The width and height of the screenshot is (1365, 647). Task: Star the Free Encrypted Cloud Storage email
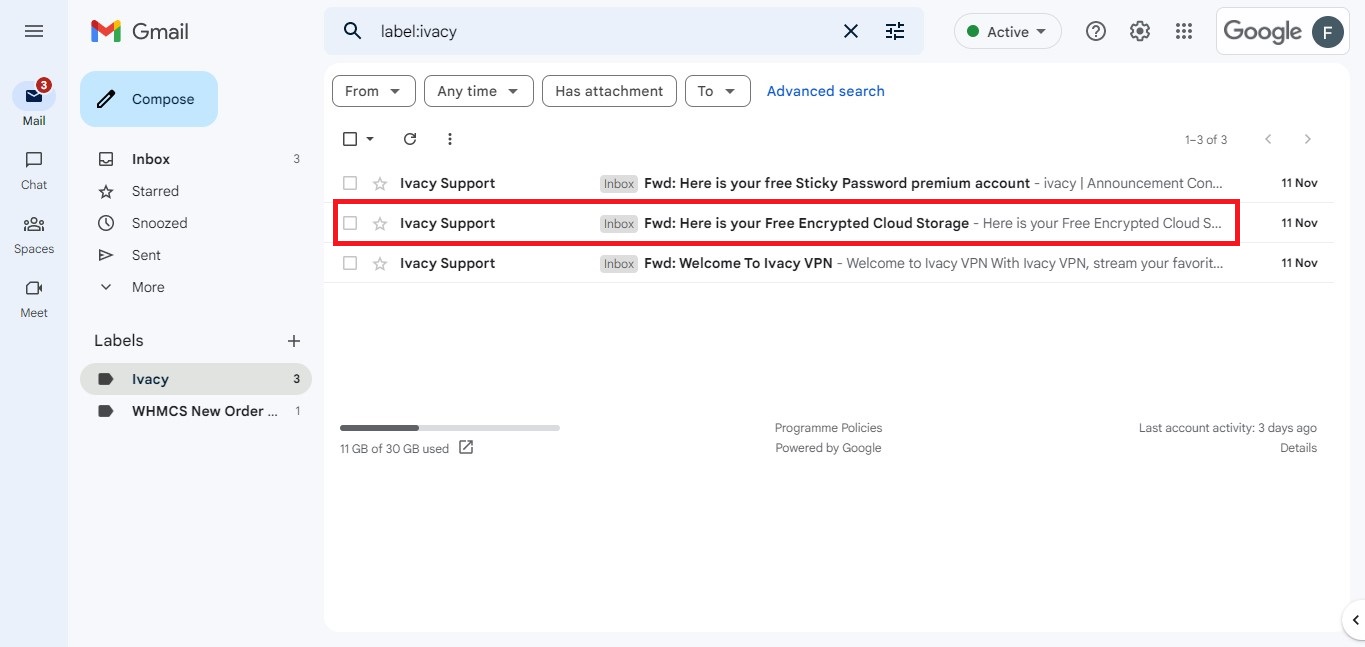pos(380,223)
